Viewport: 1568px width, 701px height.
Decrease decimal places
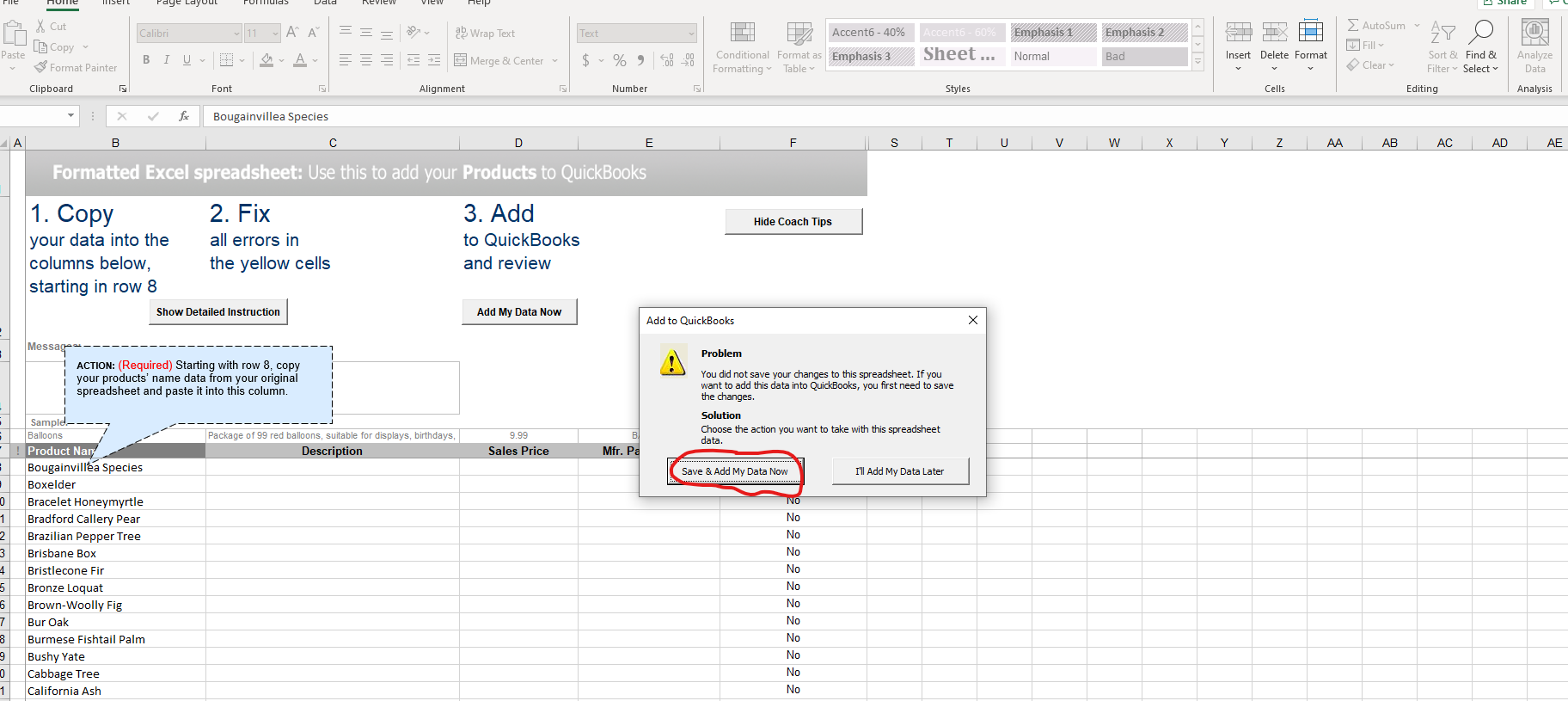pos(688,60)
